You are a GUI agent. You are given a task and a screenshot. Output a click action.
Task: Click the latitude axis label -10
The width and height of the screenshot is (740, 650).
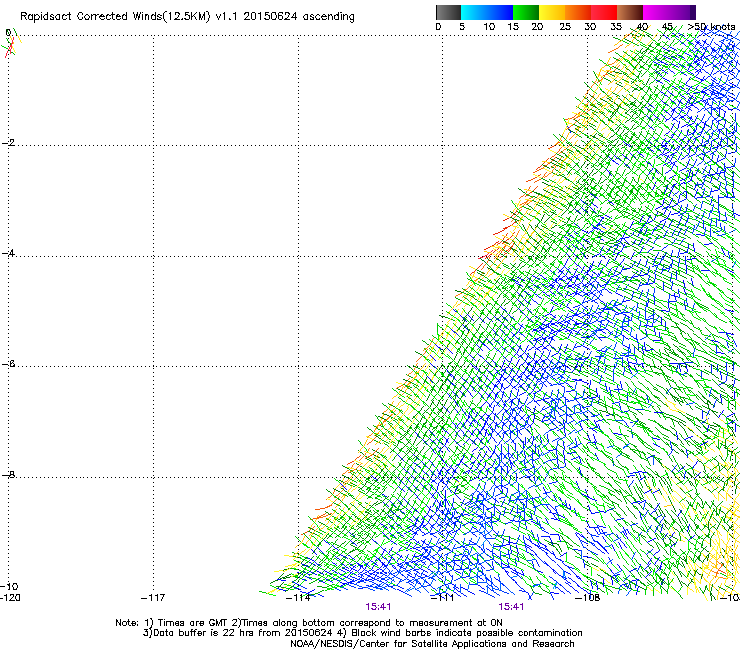[x=9, y=586]
